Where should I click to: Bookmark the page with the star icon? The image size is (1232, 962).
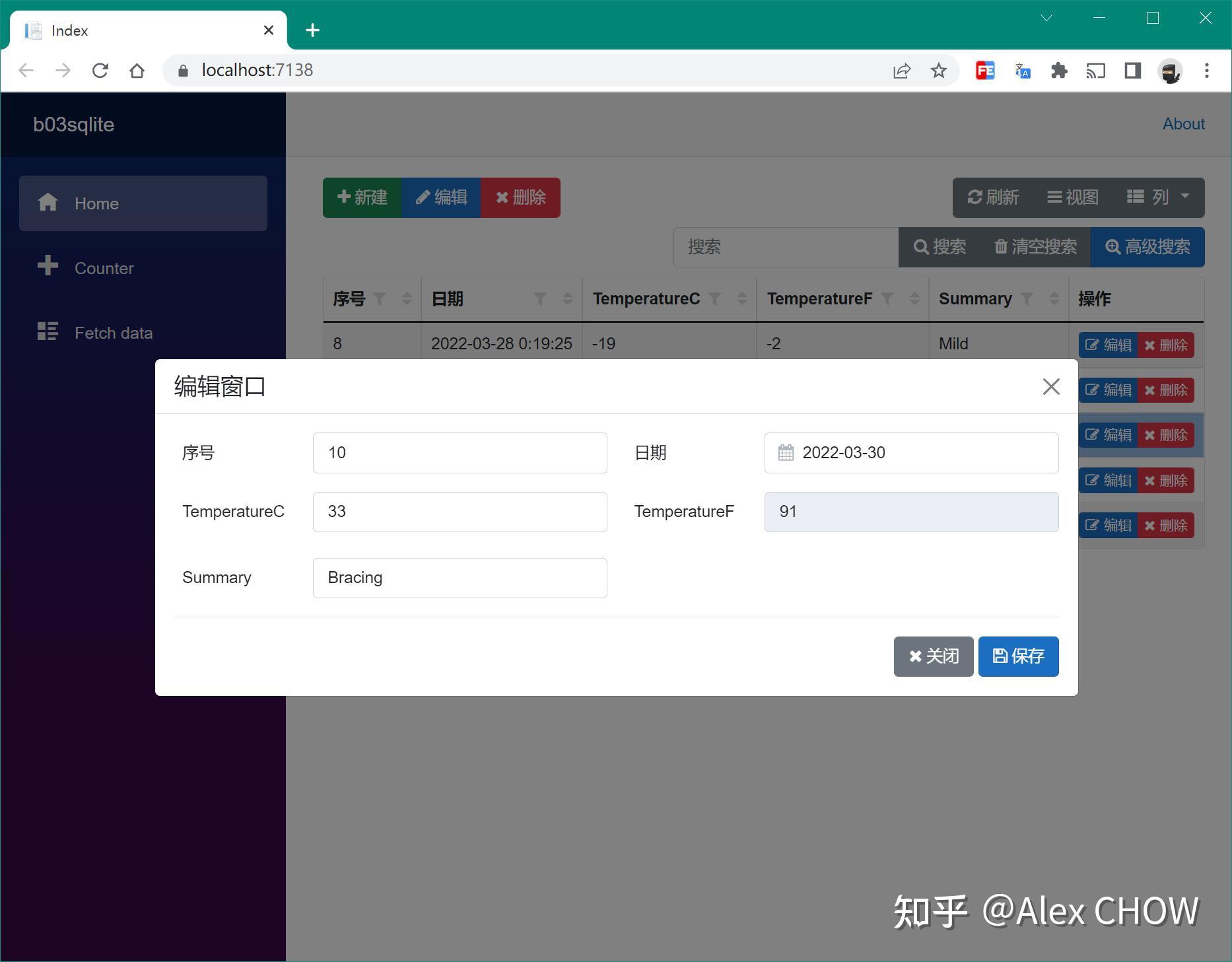pyautogui.click(x=938, y=70)
